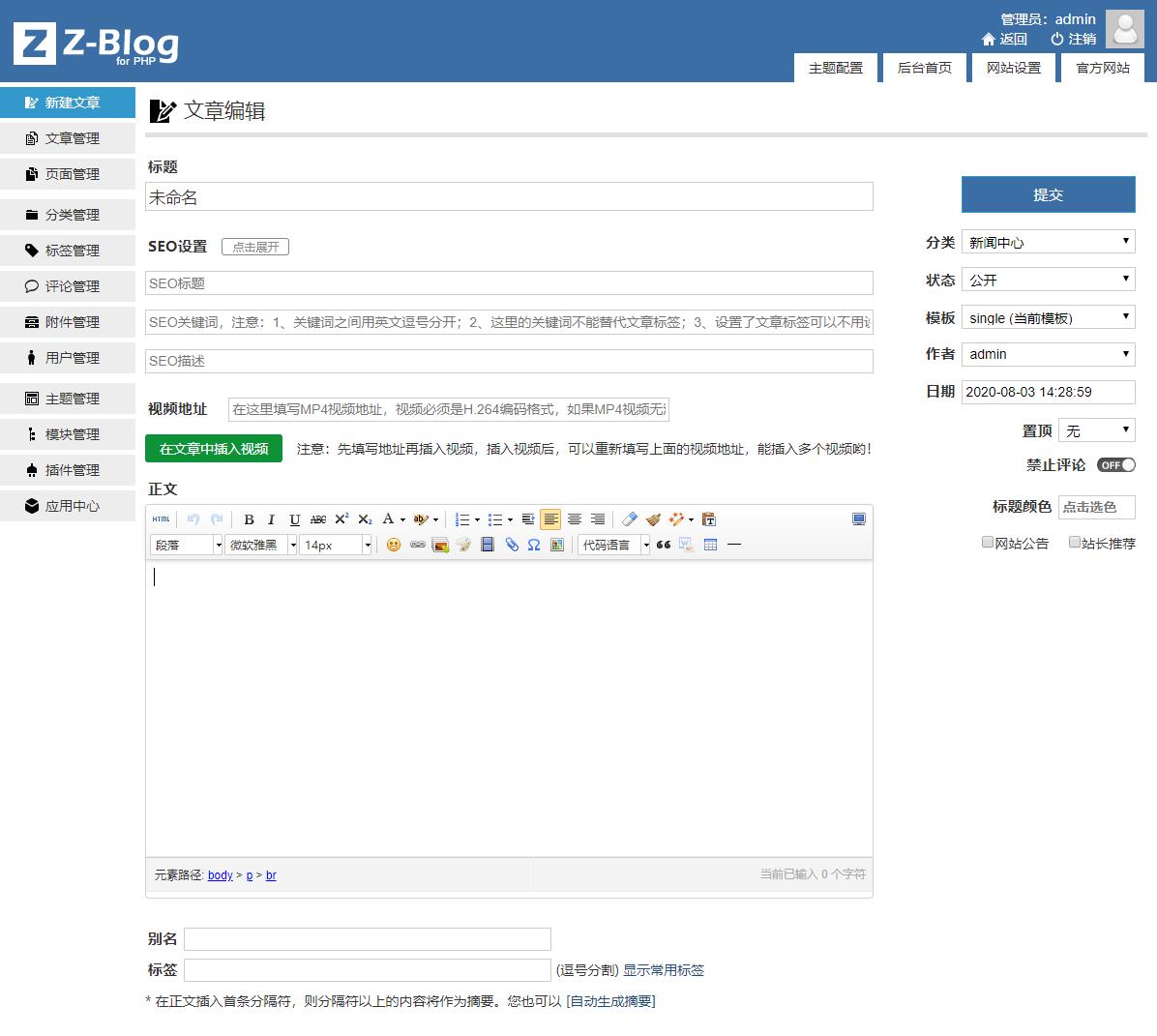1157x1036 pixels.
Task: Check the 站长推荐 checkbox
Action: pyautogui.click(x=1074, y=543)
